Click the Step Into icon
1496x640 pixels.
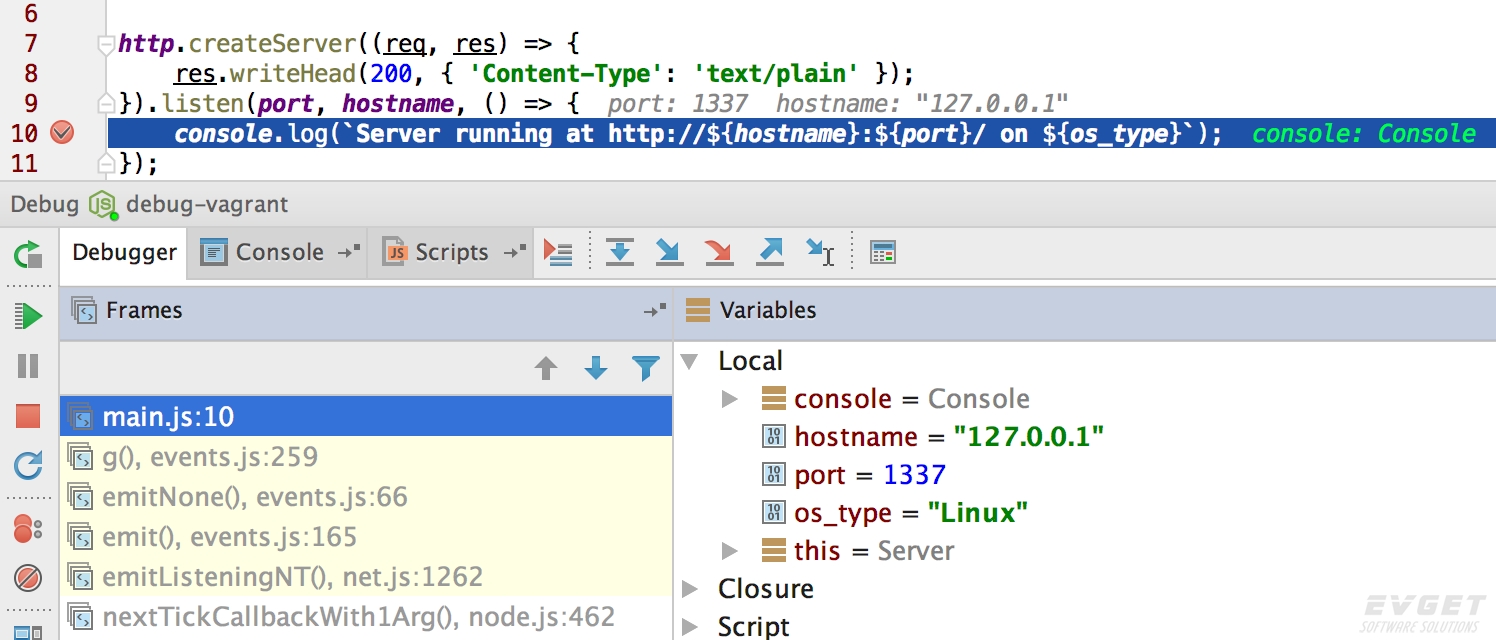pos(669,252)
